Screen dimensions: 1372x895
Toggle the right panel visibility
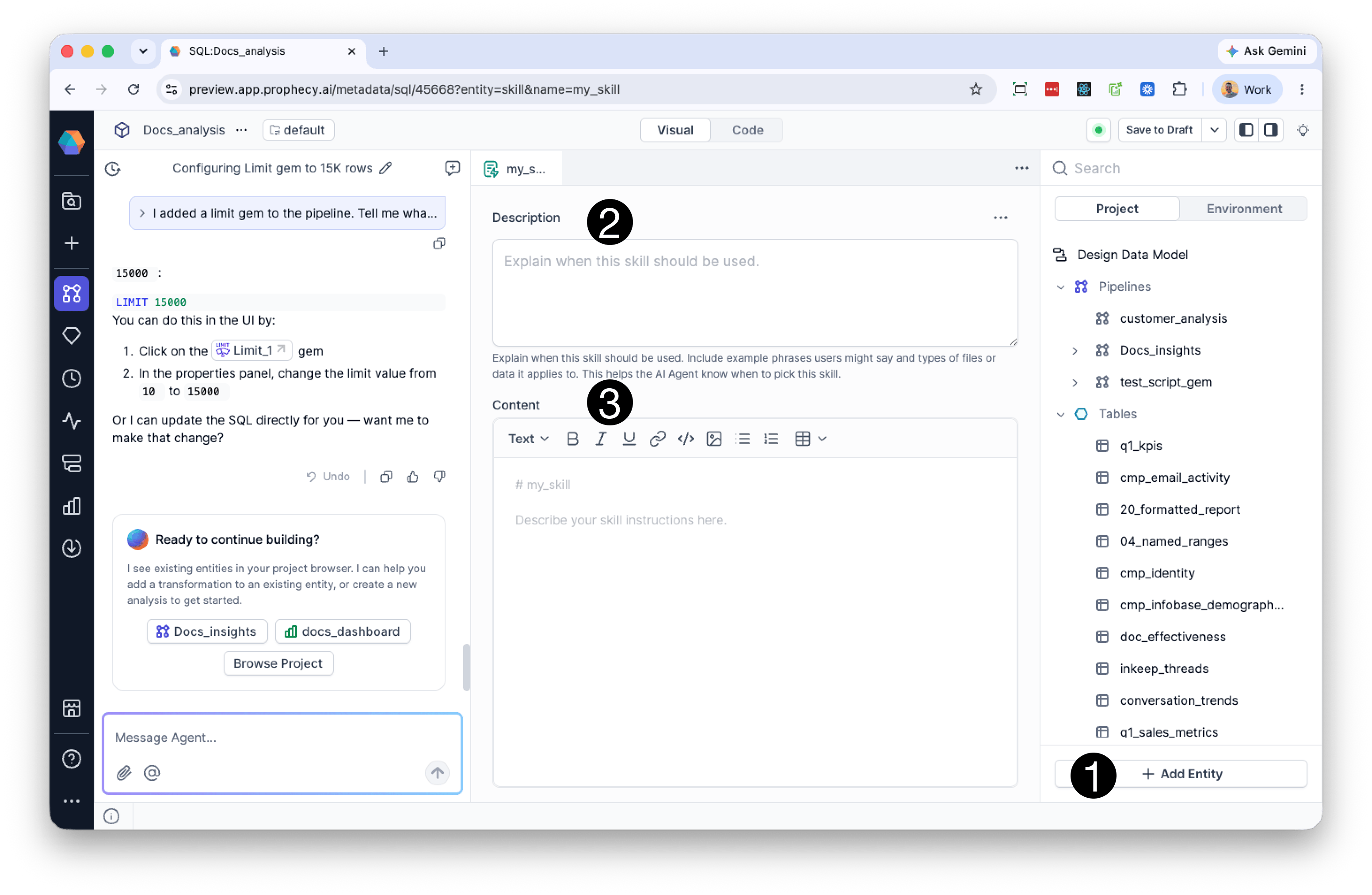click(1270, 130)
